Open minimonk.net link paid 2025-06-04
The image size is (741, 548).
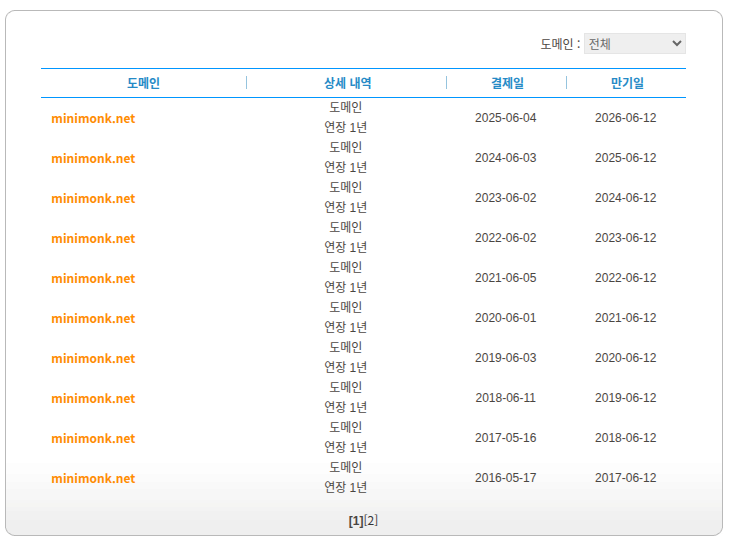click(x=93, y=119)
